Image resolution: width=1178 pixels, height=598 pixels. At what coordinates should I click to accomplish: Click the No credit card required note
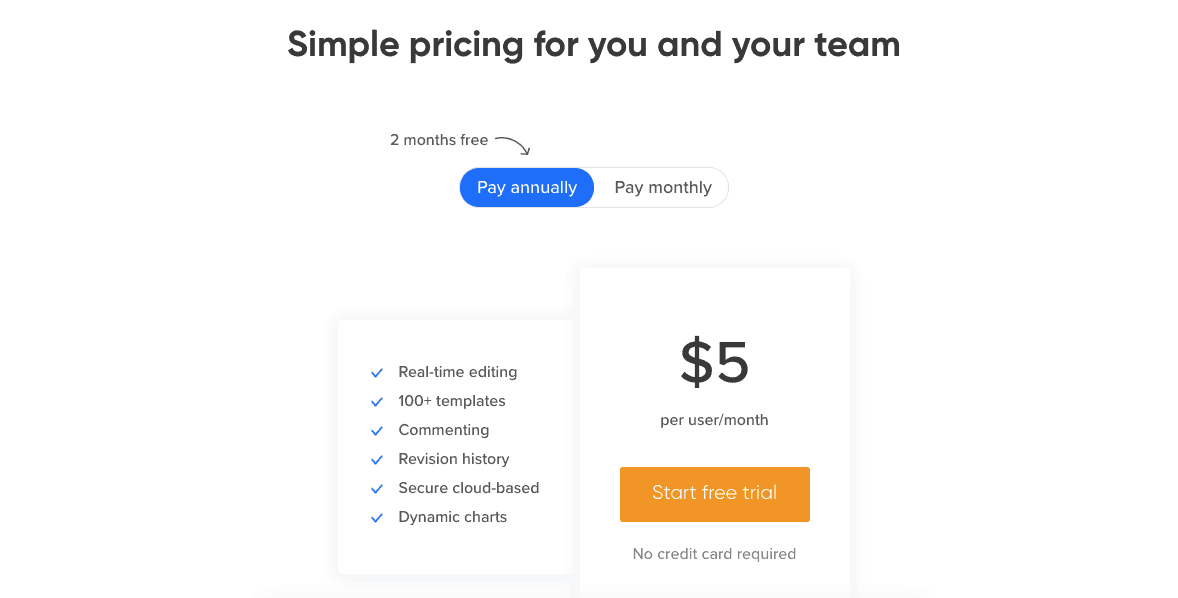point(714,554)
